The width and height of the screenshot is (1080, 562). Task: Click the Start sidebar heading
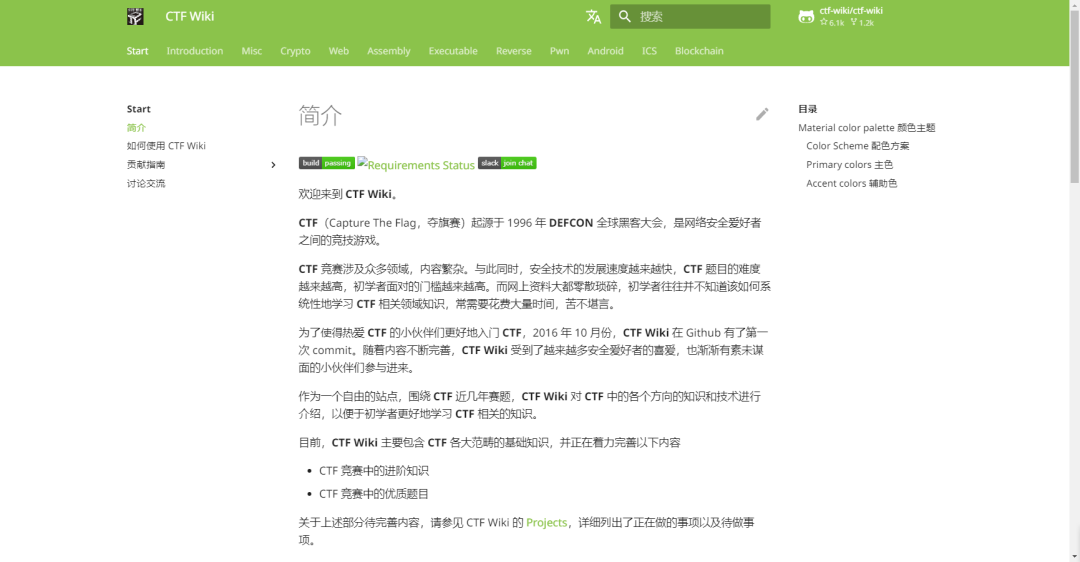(138, 109)
